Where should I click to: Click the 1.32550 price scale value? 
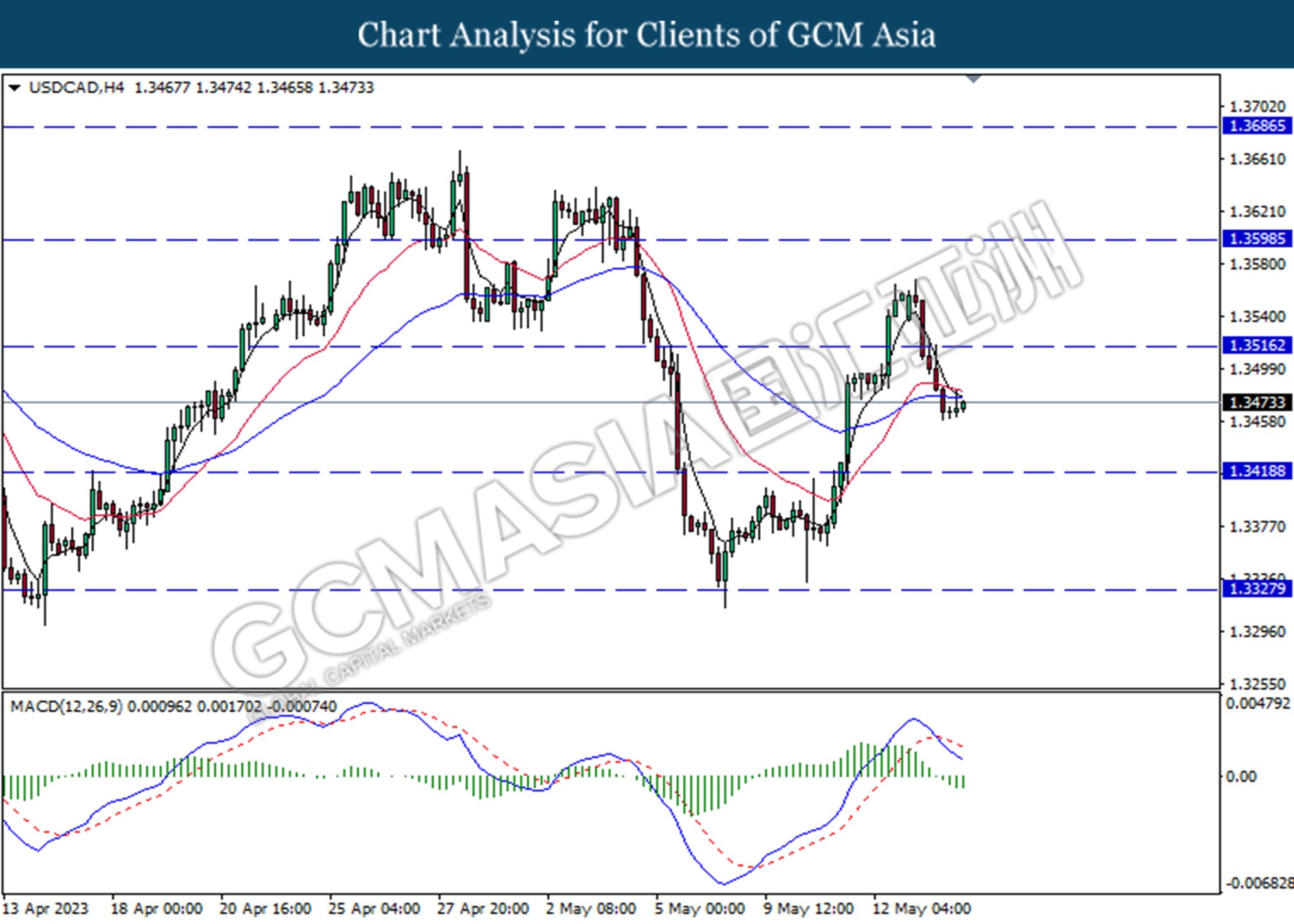pos(1257,684)
